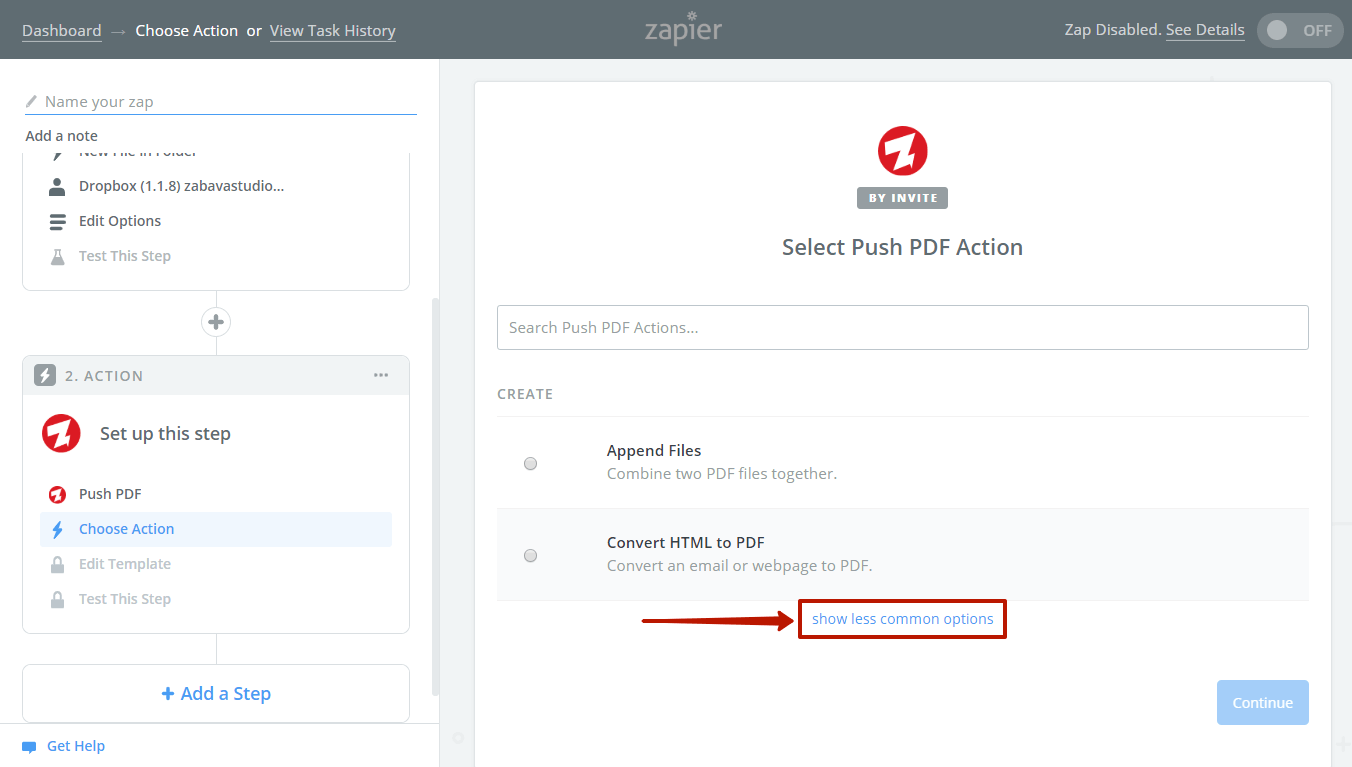Click lock icon beside action's Test This Step
The height and width of the screenshot is (767, 1352).
tap(58, 599)
